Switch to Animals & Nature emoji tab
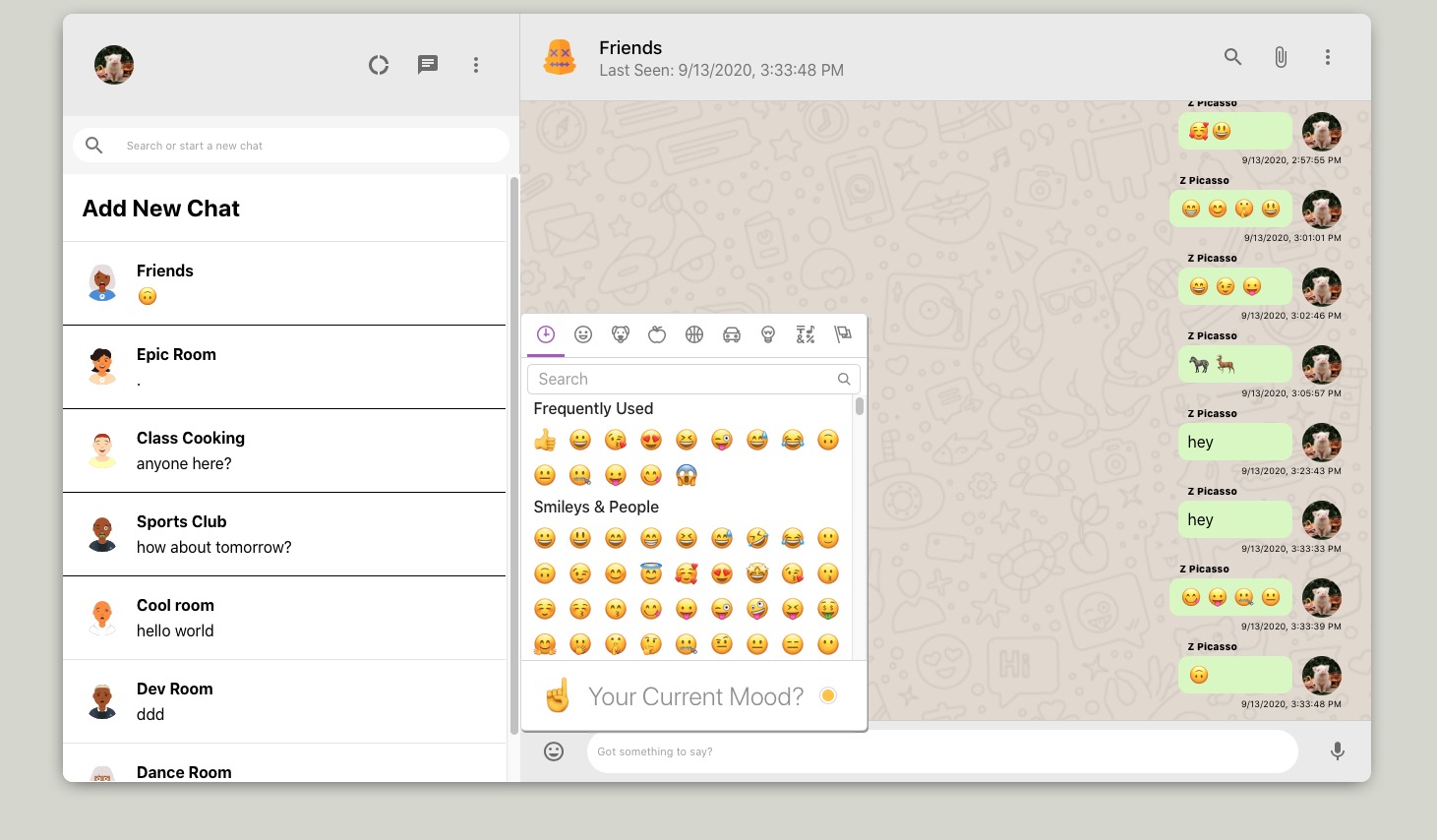This screenshot has width=1437, height=840. (621, 334)
